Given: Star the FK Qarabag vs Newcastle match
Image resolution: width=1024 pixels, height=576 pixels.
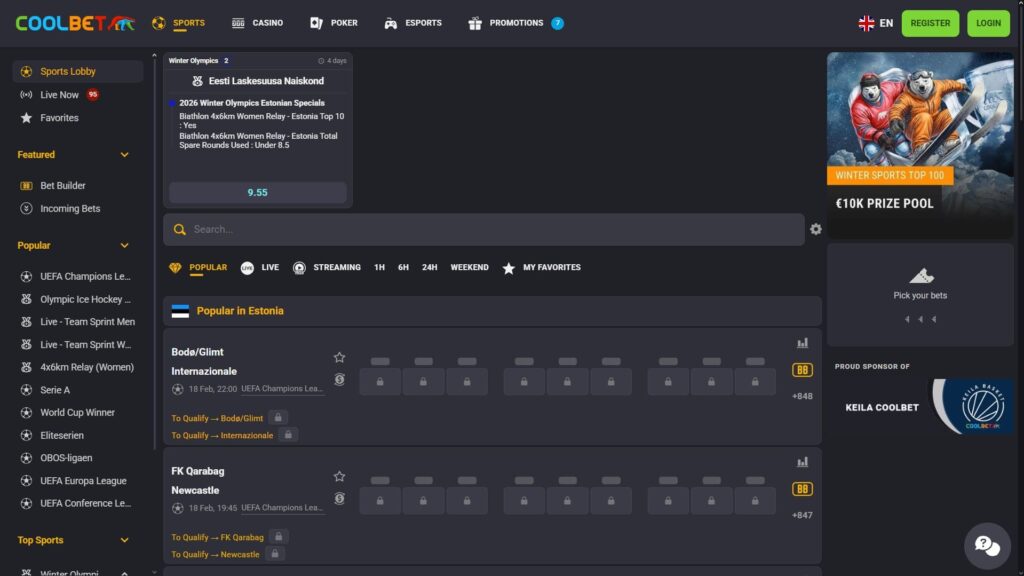Looking at the screenshot, I should point(339,476).
